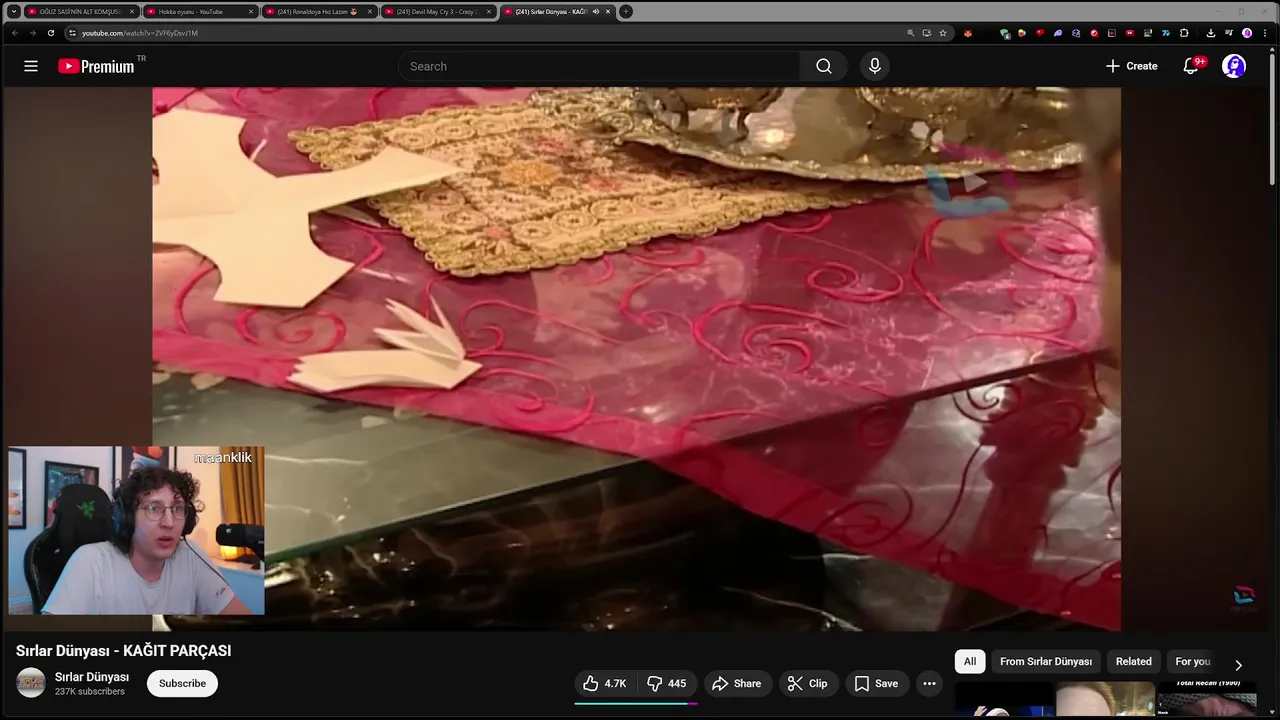Open the Chrome three-dot menu
1280x720 pixels.
tap(1265, 33)
